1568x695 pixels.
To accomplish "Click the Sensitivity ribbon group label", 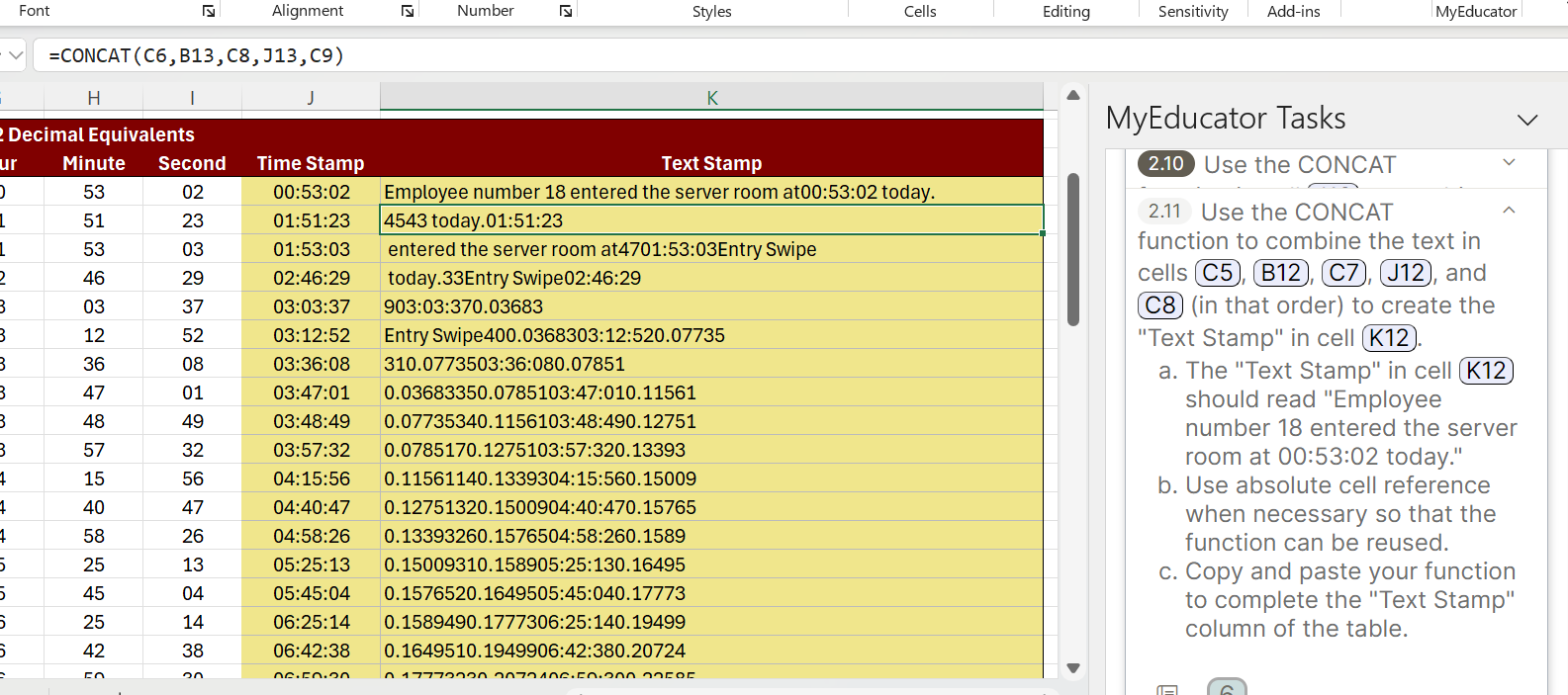I will [1193, 12].
